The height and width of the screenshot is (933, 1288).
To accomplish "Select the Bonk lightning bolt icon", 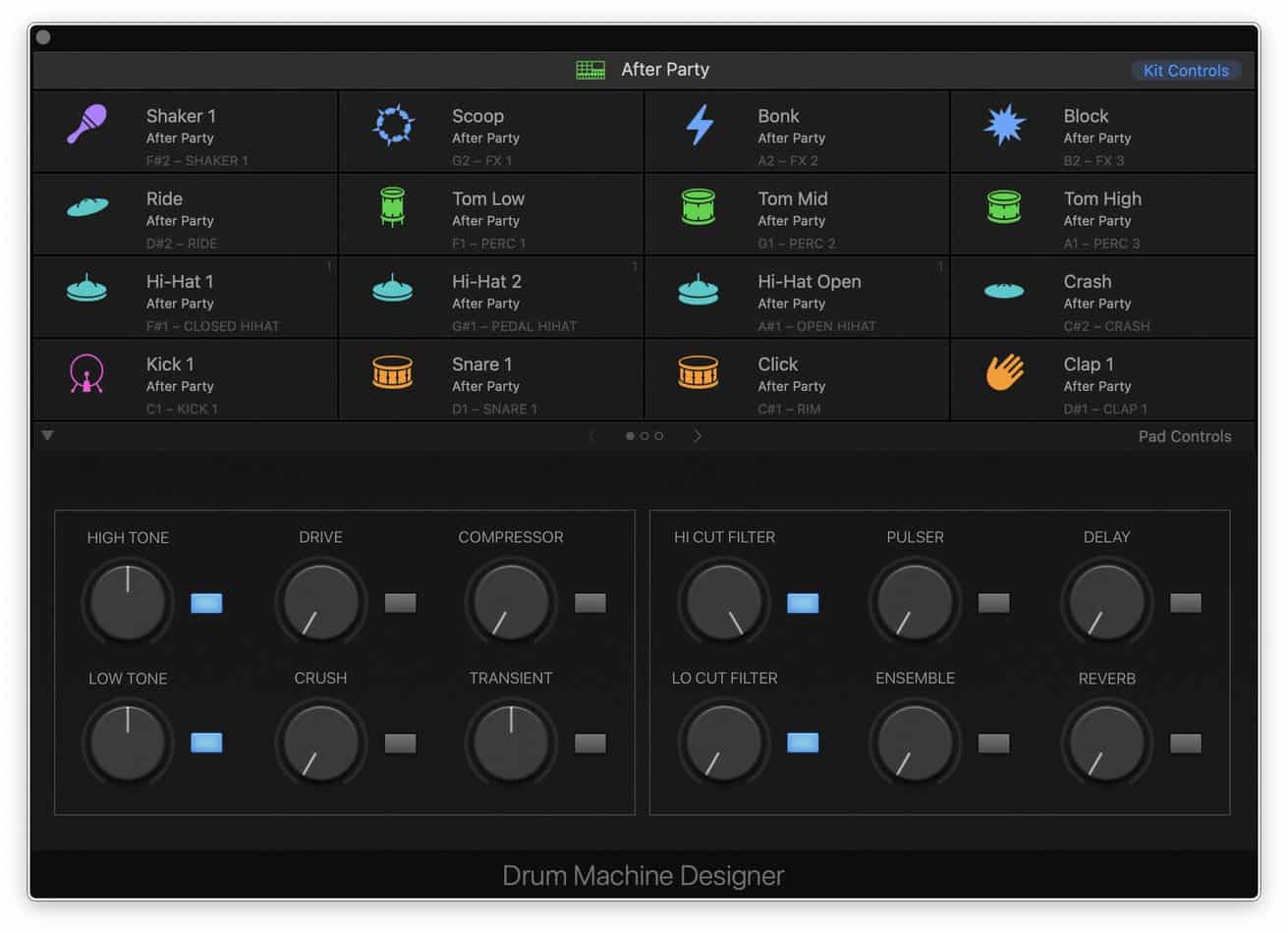I will click(x=700, y=125).
